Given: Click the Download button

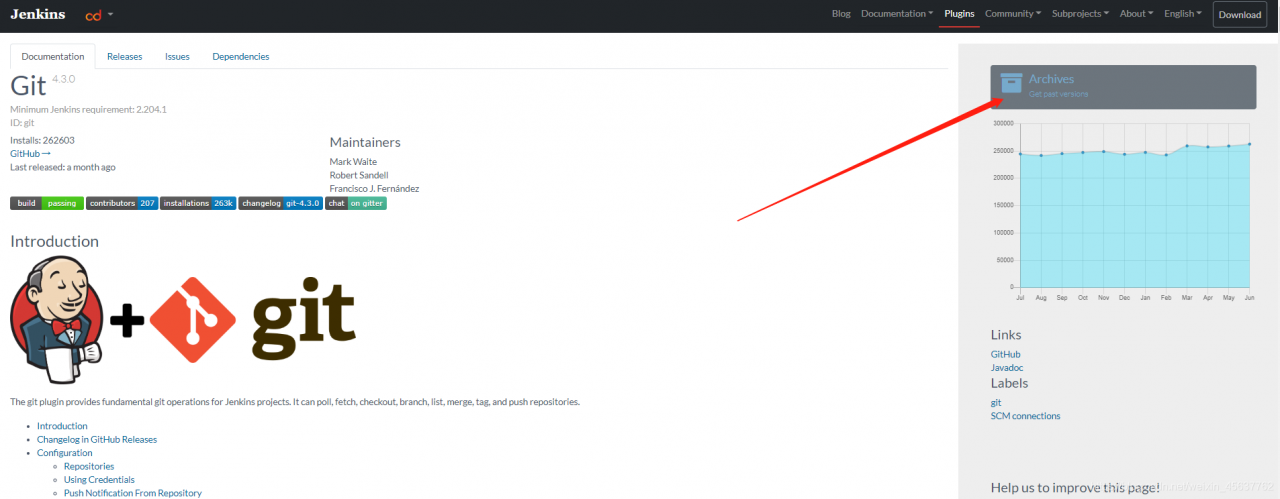Looking at the screenshot, I should [x=1240, y=15].
